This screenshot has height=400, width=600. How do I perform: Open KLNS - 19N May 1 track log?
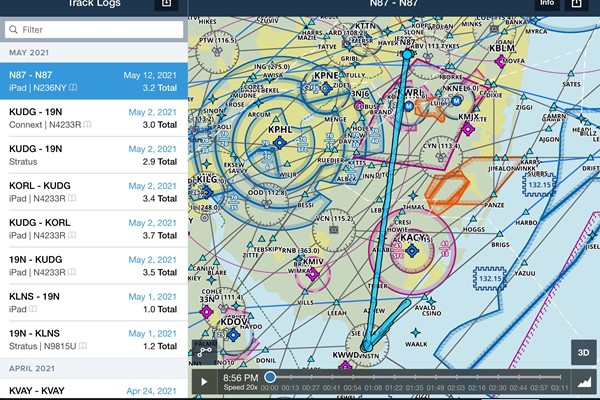(93, 304)
